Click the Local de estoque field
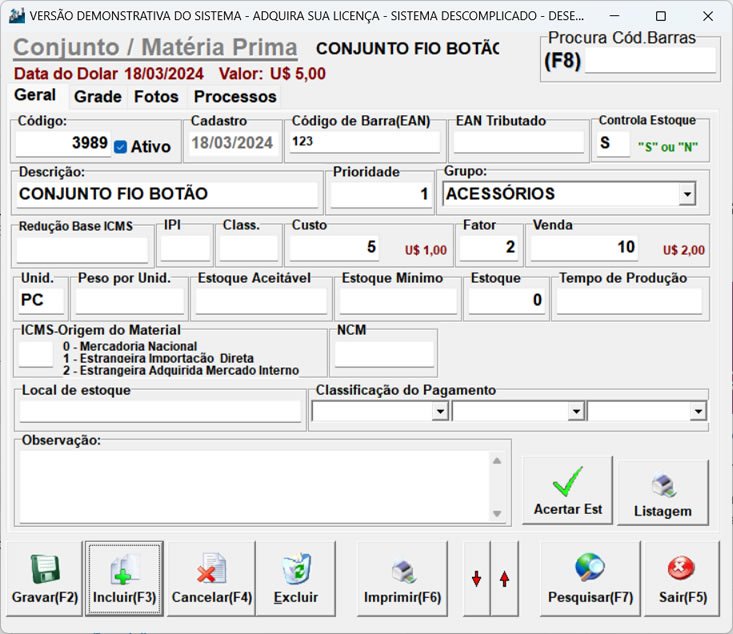Screen dimensions: 733x634 160,411
